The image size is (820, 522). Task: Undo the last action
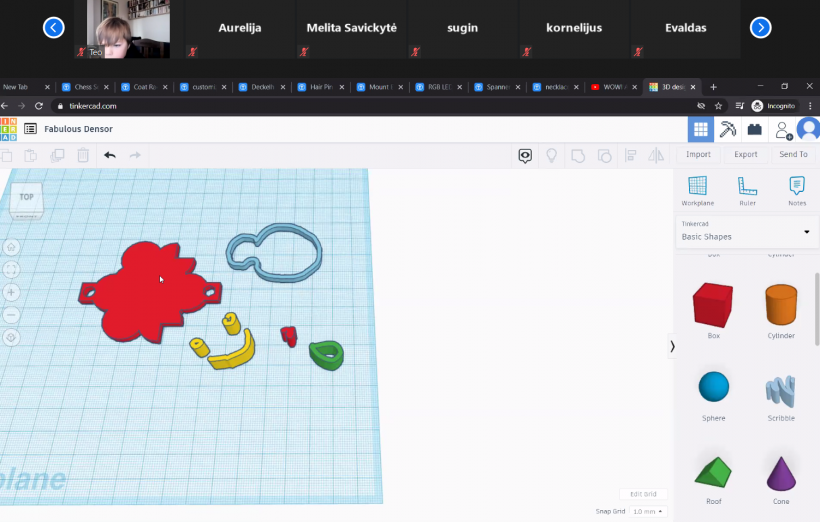click(109, 155)
